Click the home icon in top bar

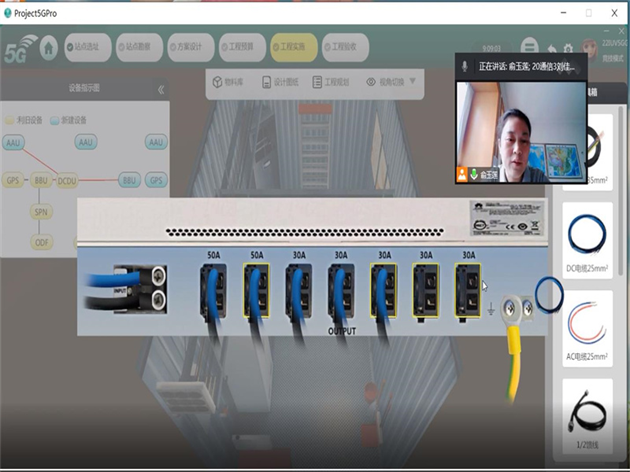point(49,48)
